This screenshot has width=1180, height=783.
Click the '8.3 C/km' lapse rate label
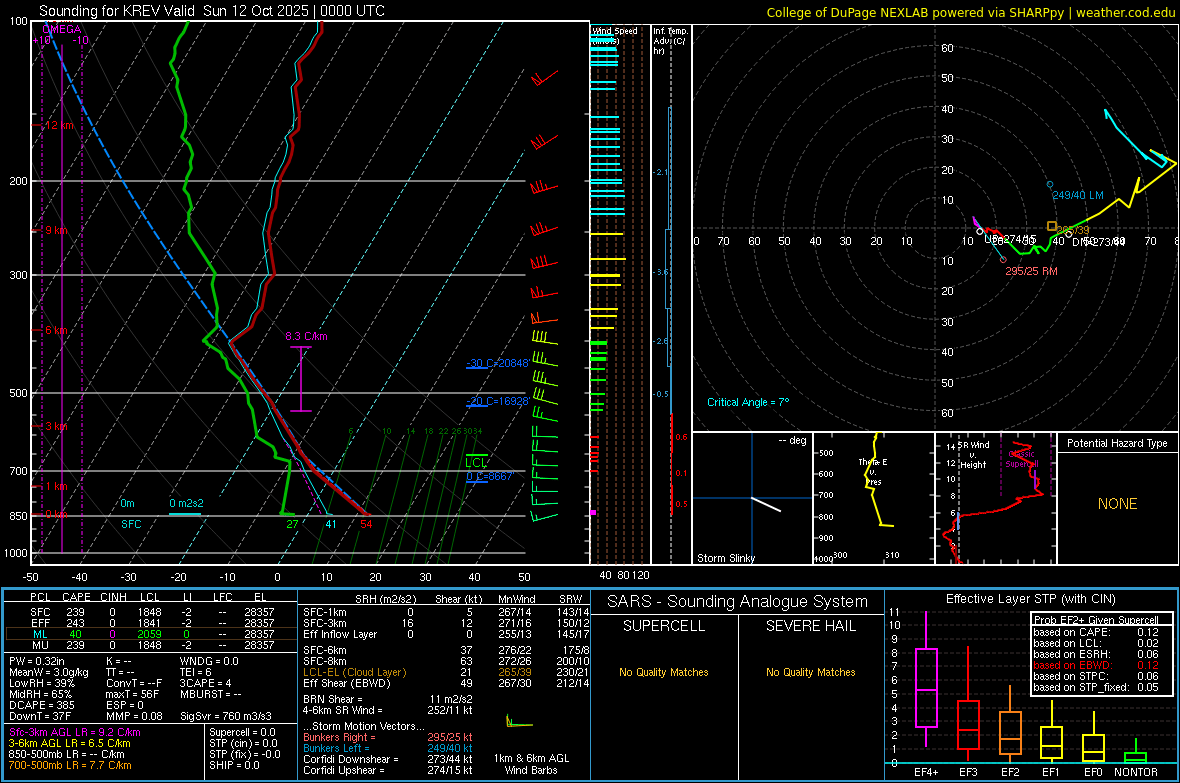click(306, 337)
